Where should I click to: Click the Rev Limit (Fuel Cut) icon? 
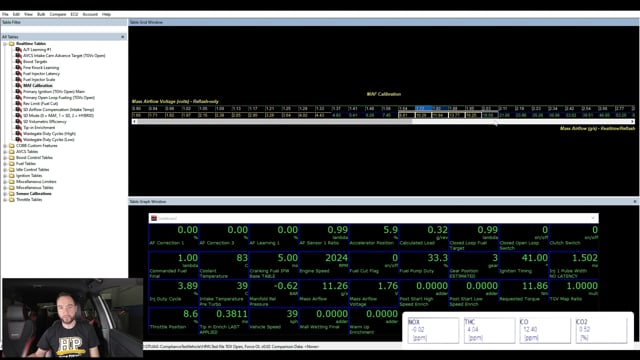[18, 104]
